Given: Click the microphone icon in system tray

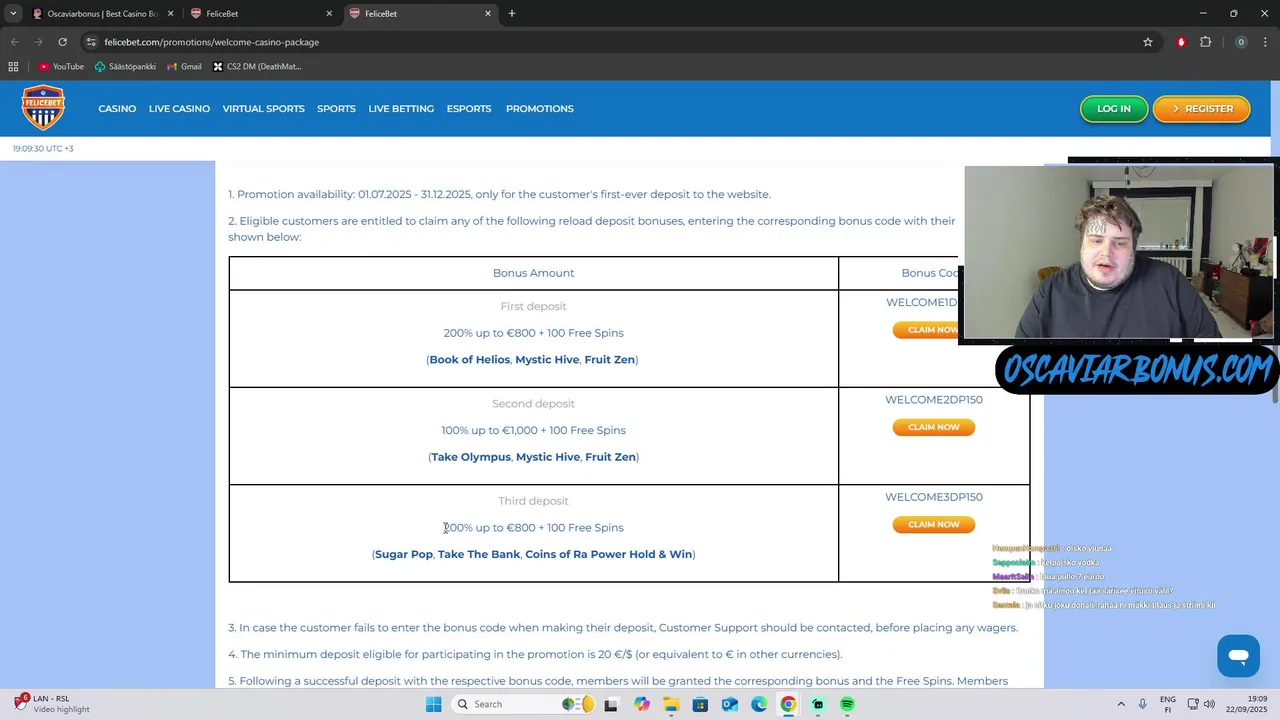Looking at the screenshot, I should (x=1142, y=704).
